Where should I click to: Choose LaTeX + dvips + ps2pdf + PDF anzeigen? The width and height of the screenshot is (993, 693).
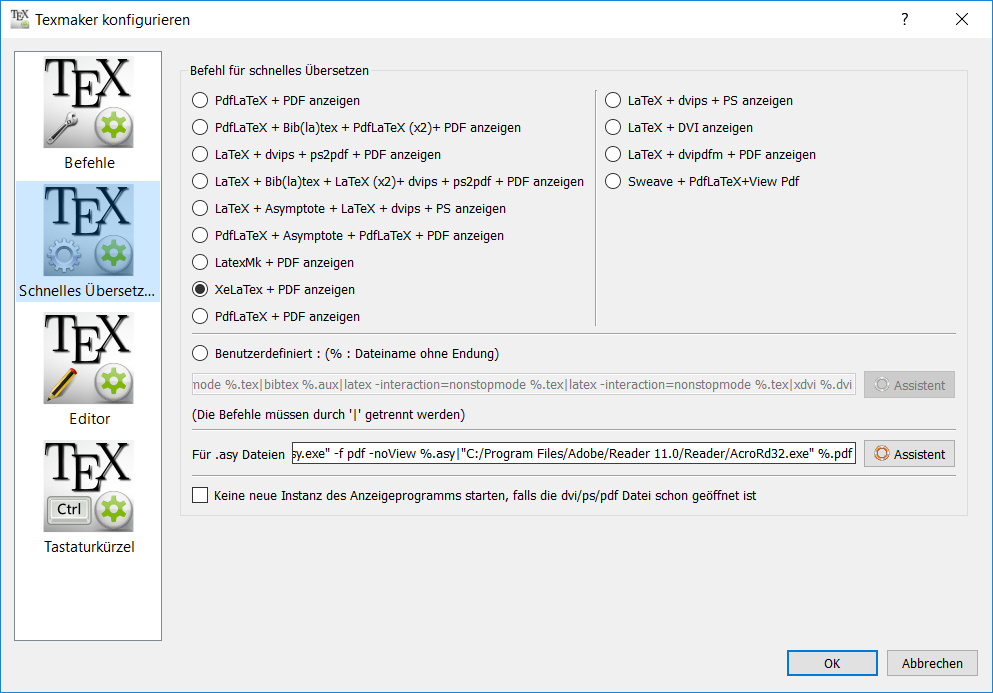(x=200, y=154)
